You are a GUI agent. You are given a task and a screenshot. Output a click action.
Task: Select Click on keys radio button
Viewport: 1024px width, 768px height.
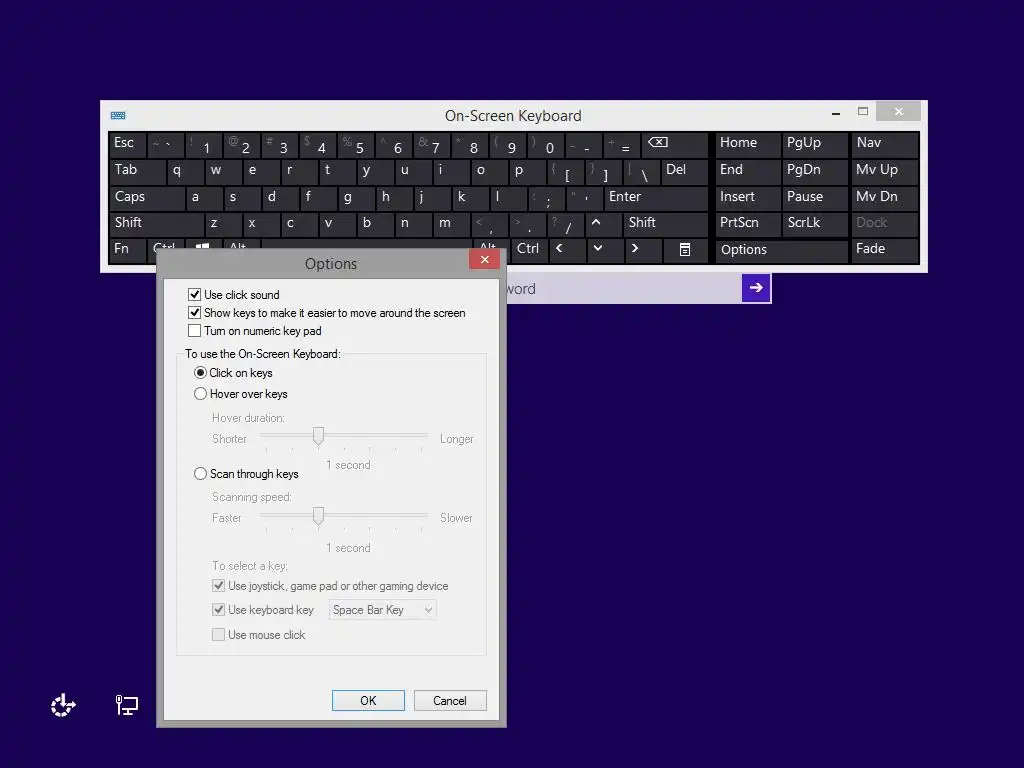(200, 373)
